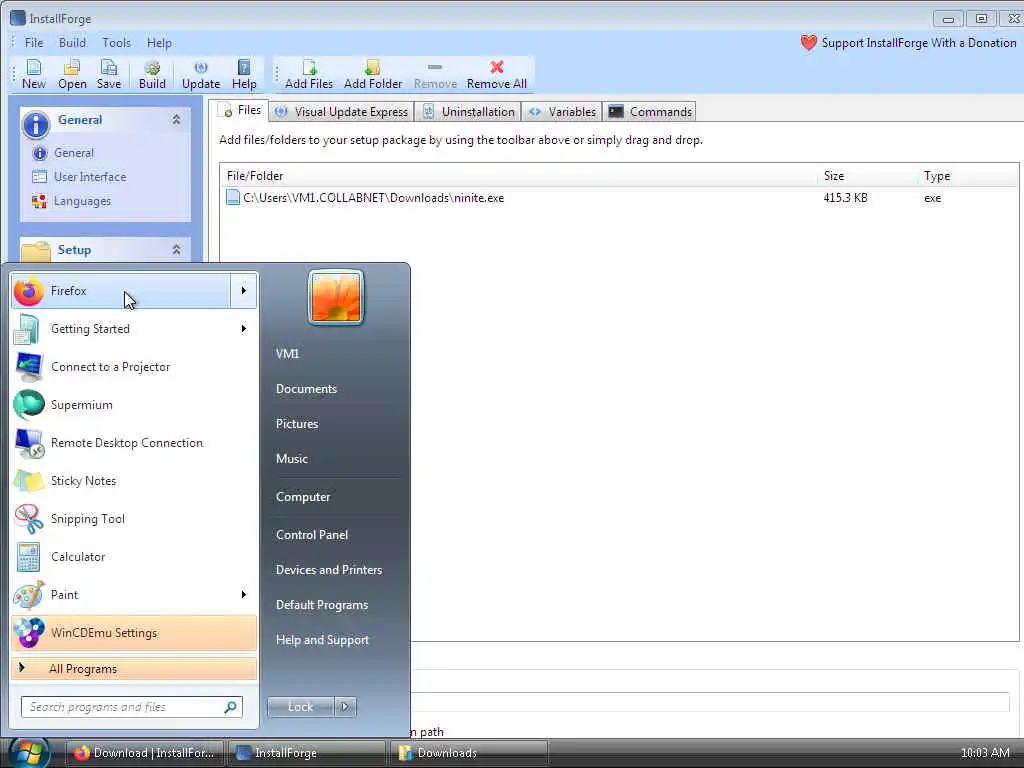Screen dimensions: 1024x768
Task: Click the Lock button
Action: pos(300,707)
